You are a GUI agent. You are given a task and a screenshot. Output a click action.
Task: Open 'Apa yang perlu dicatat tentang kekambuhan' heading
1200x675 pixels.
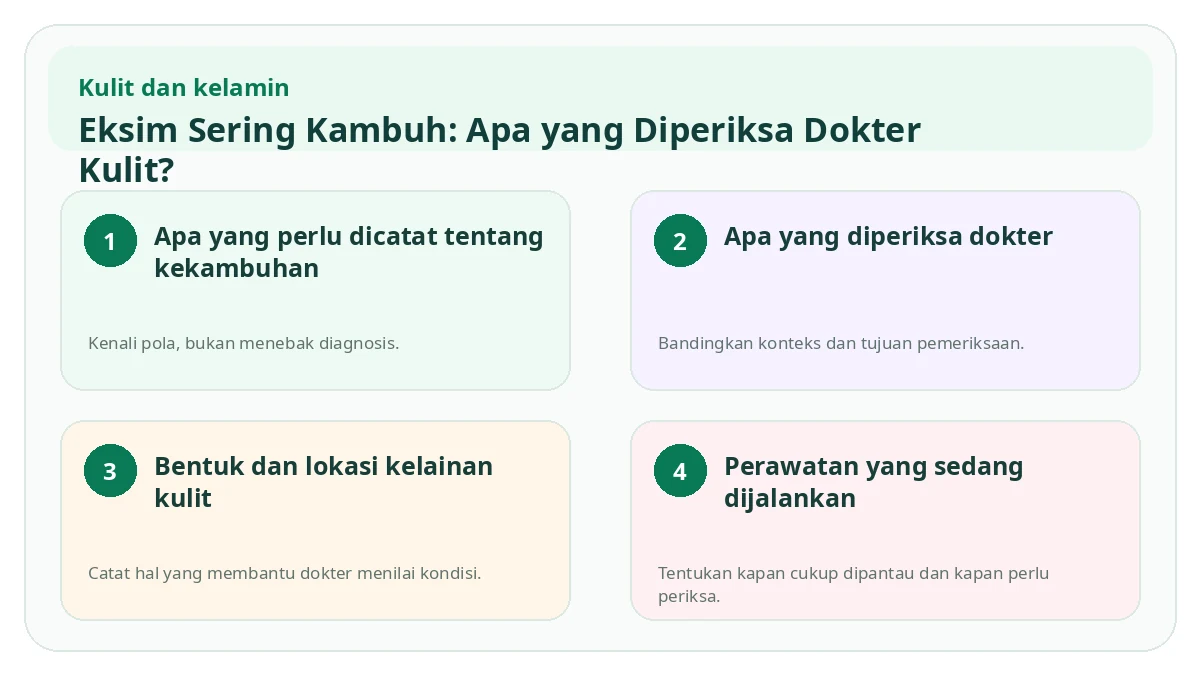[x=349, y=252]
